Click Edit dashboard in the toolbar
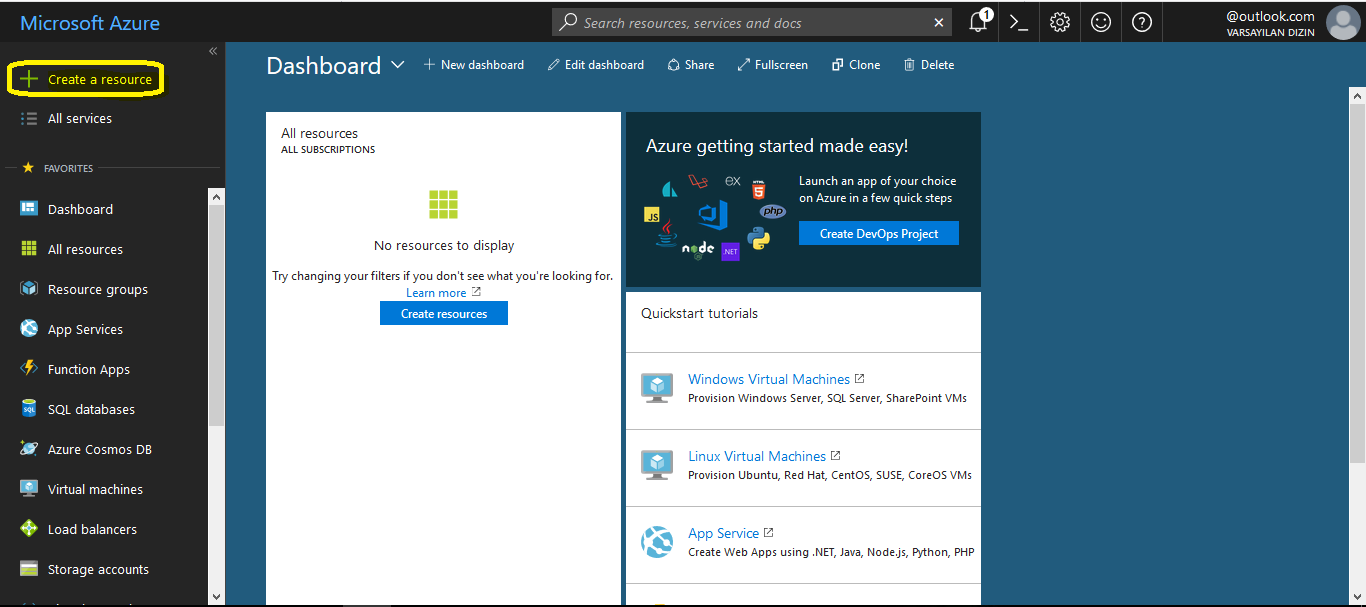This screenshot has height=607, width=1366. pyautogui.click(x=596, y=65)
